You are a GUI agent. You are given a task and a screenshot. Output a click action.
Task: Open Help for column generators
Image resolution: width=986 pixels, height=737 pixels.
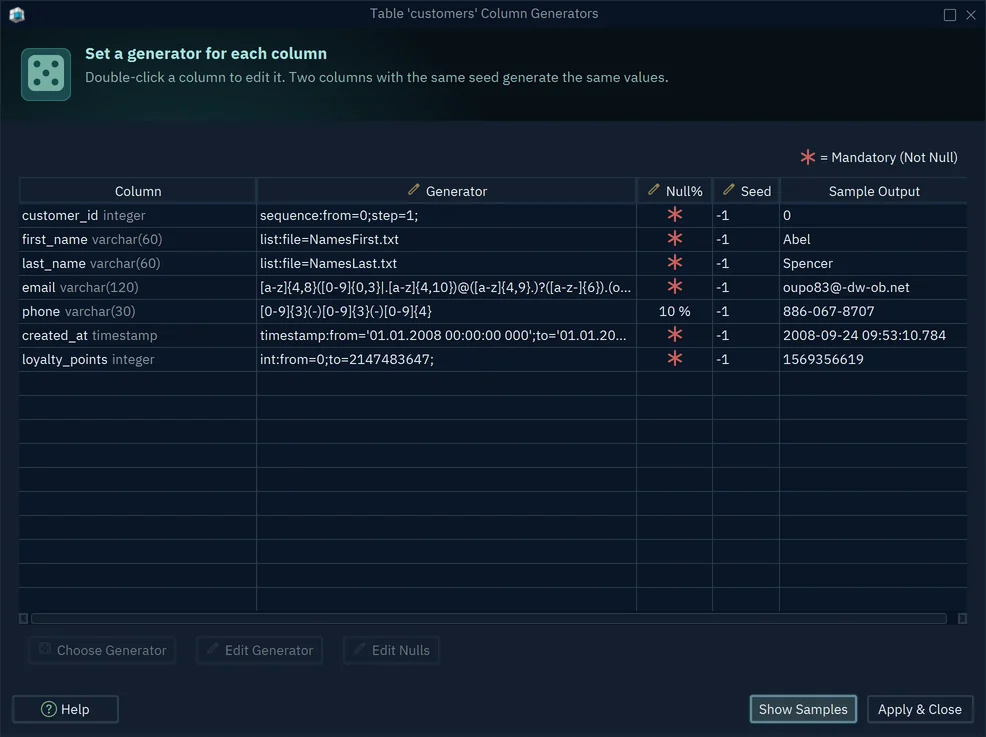click(65, 709)
